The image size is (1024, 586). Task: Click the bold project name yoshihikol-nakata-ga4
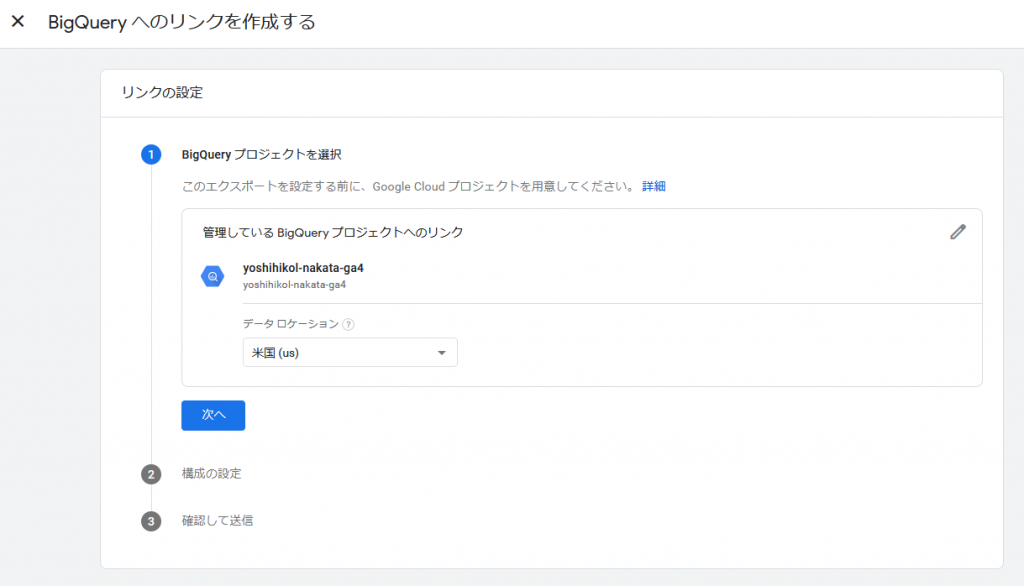click(303, 268)
